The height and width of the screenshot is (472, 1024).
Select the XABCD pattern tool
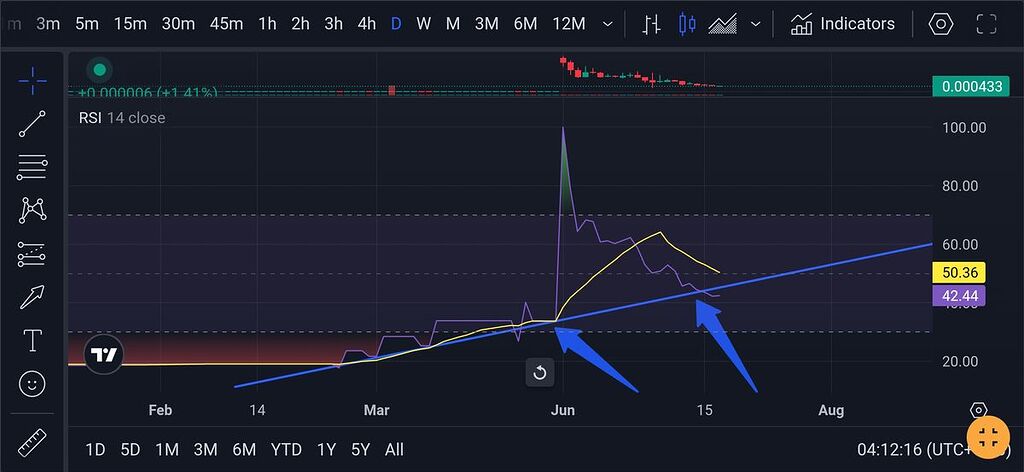tap(33, 210)
